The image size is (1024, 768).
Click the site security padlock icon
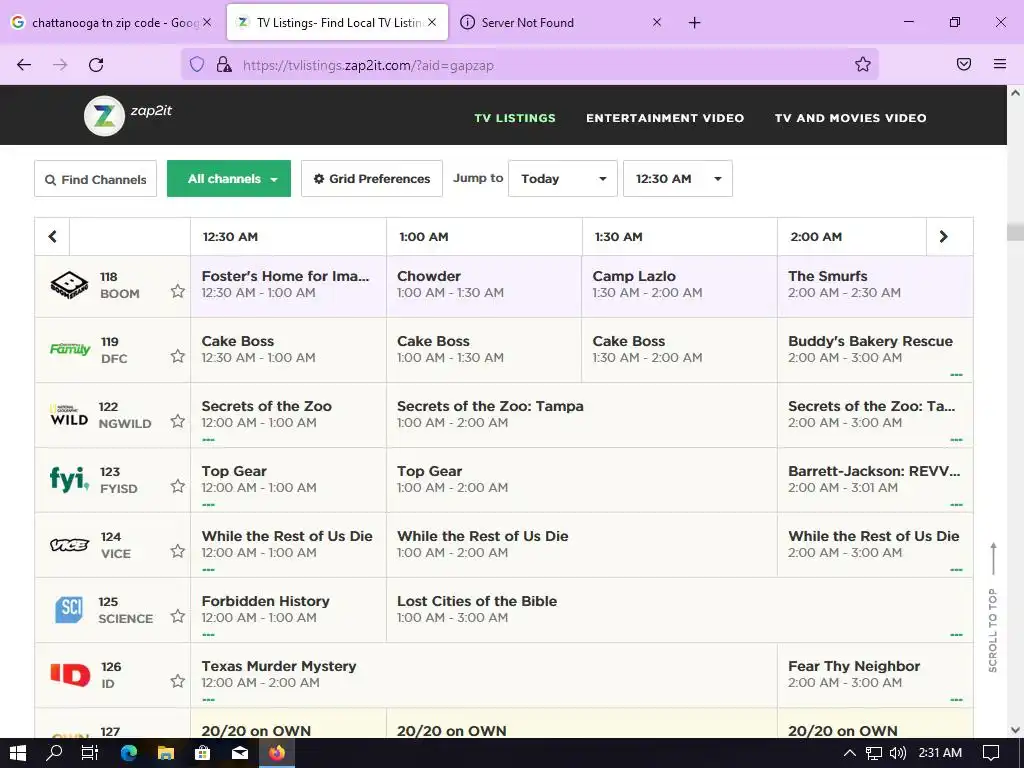(223, 64)
